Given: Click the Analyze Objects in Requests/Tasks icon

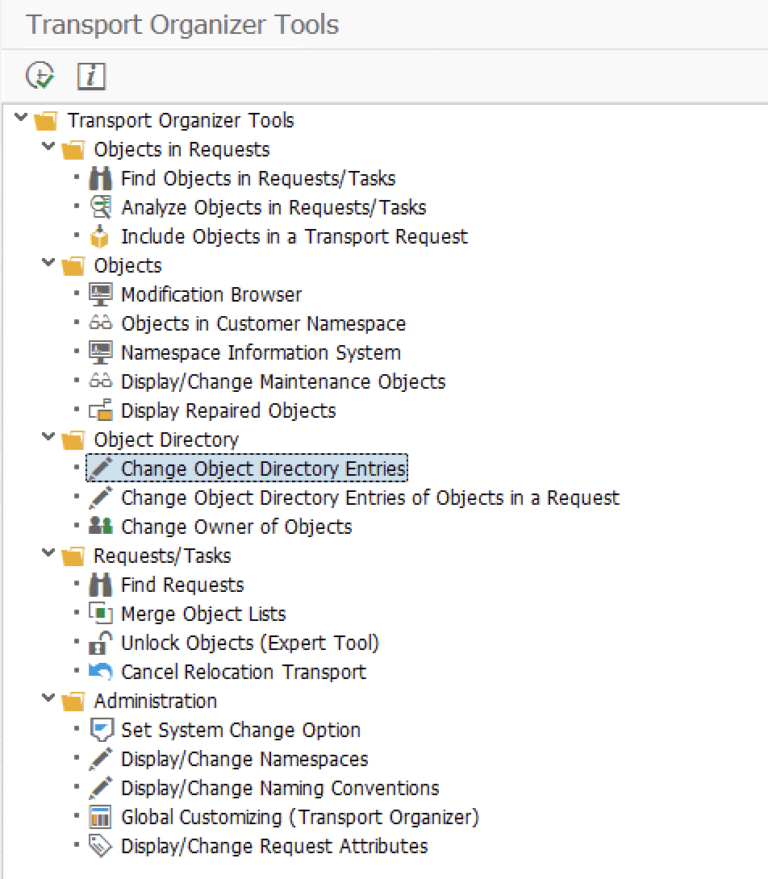Looking at the screenshot, I should coord(104,207).
